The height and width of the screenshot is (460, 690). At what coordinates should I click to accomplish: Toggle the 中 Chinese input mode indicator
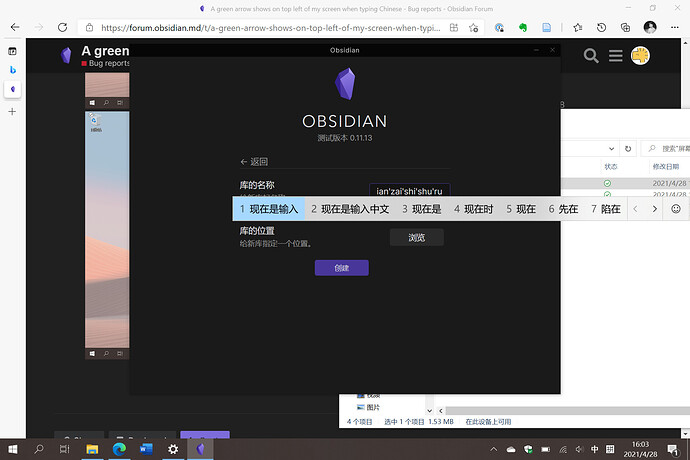point(595,449)
